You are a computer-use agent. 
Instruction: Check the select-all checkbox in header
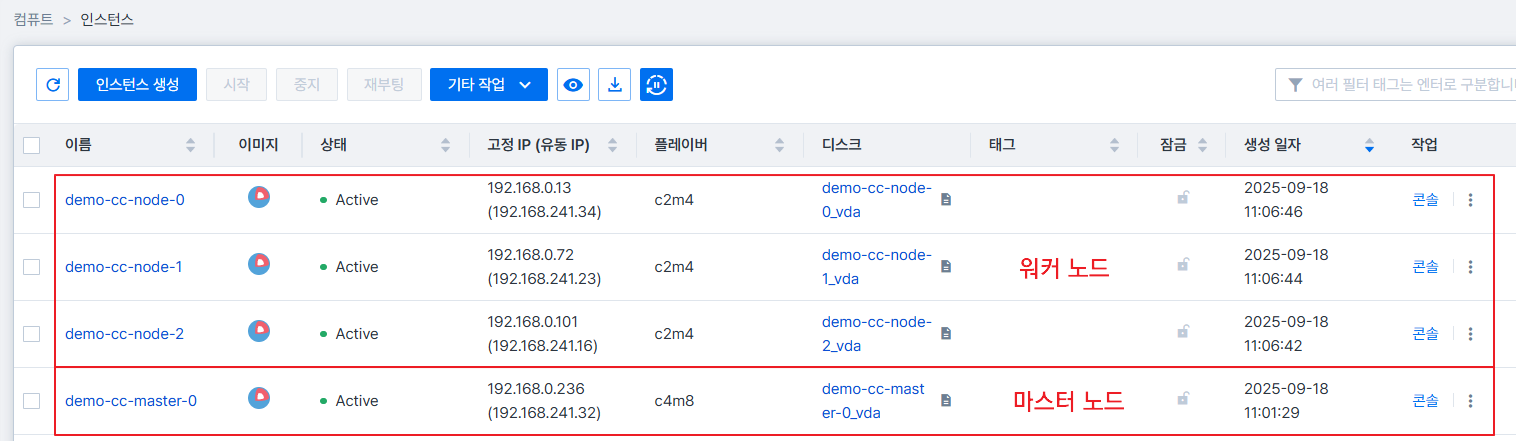[32, 146]
